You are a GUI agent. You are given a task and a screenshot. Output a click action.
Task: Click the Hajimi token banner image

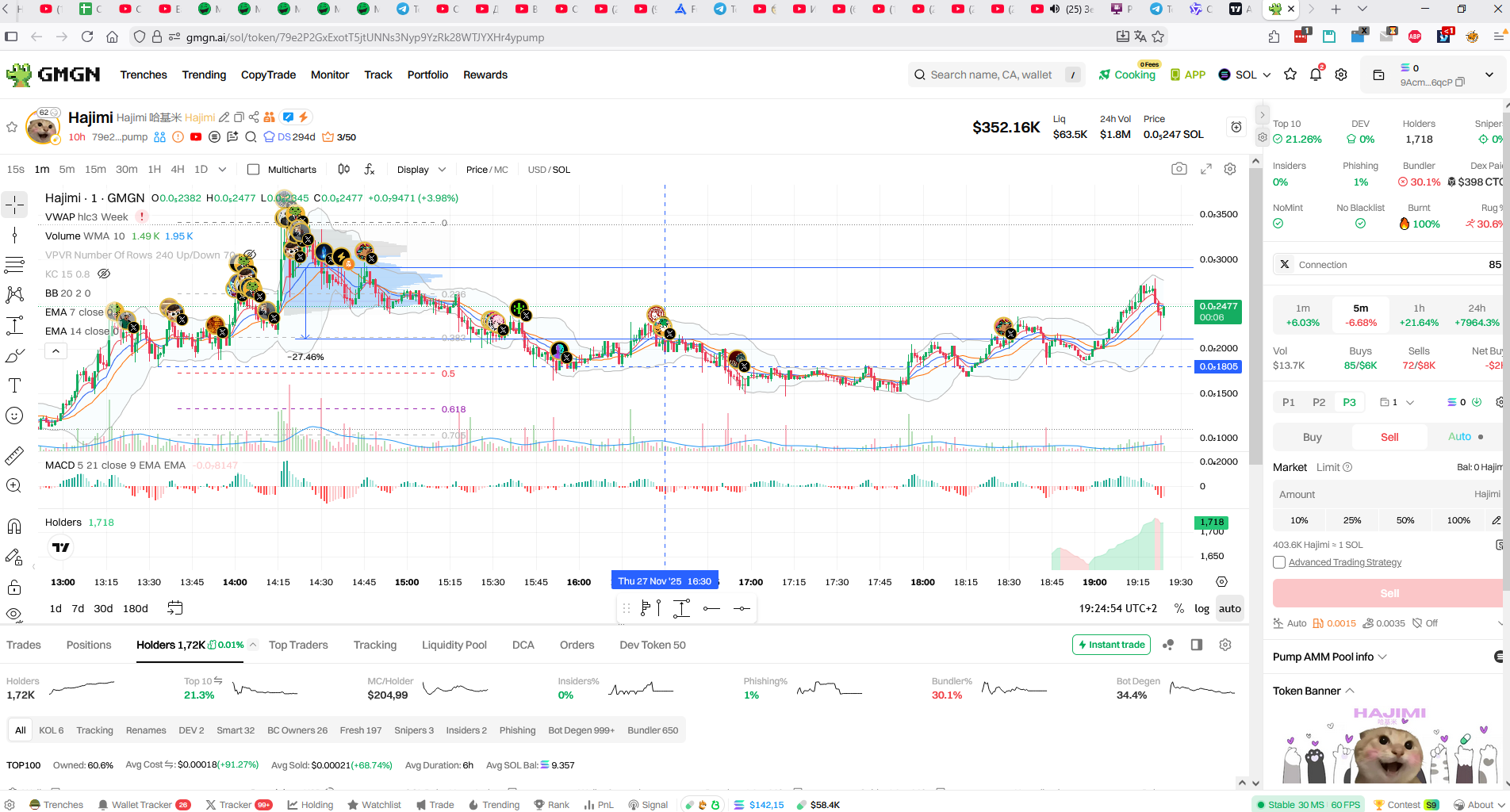click(x=1389, y=744)
